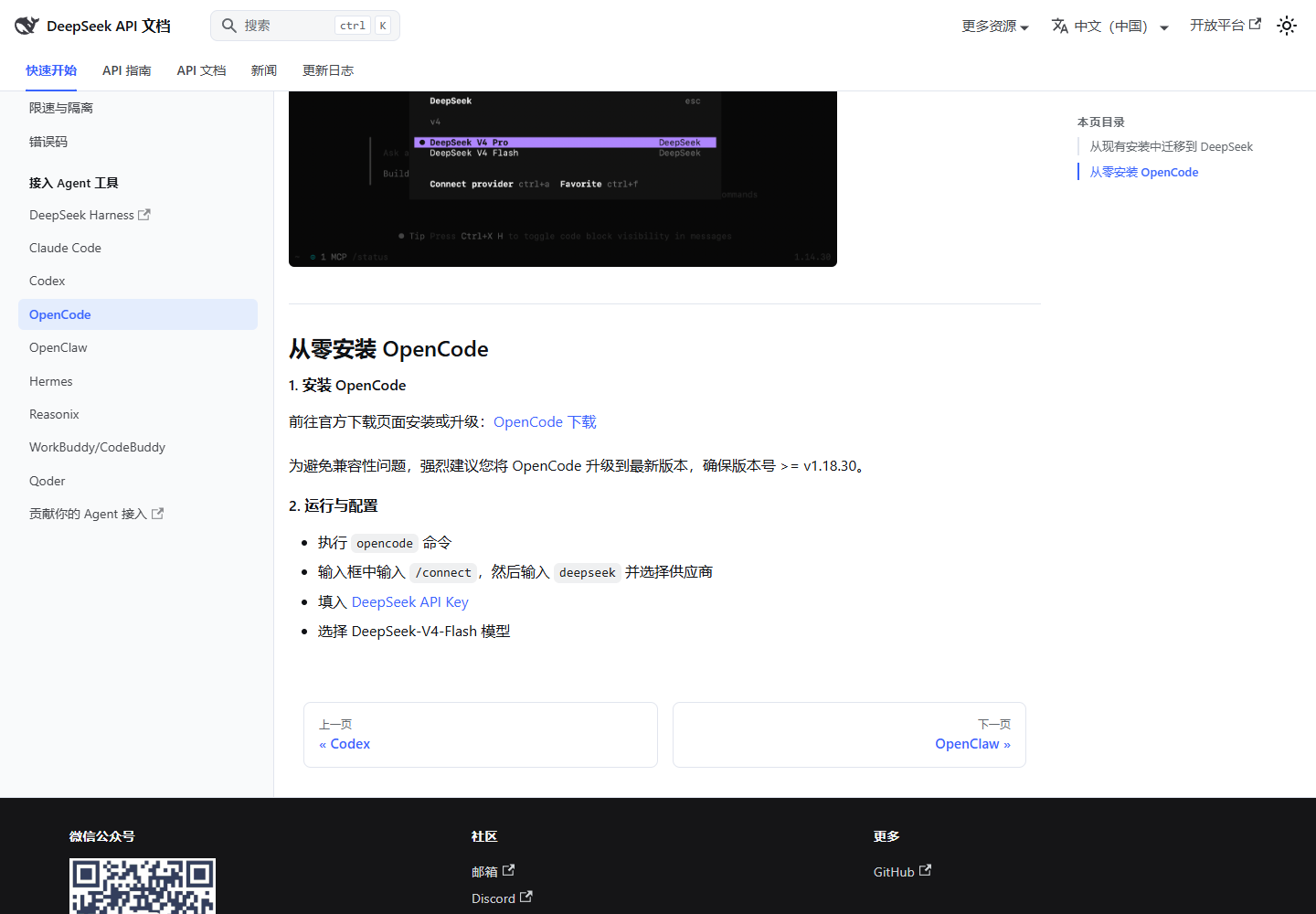Click the DeepSeek API 文档 site title

pos(109,26)
